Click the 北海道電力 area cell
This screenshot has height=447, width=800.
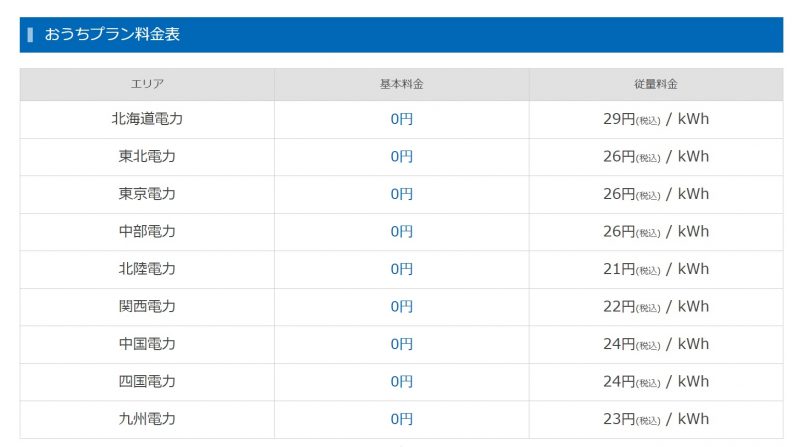tap(147, 119)
